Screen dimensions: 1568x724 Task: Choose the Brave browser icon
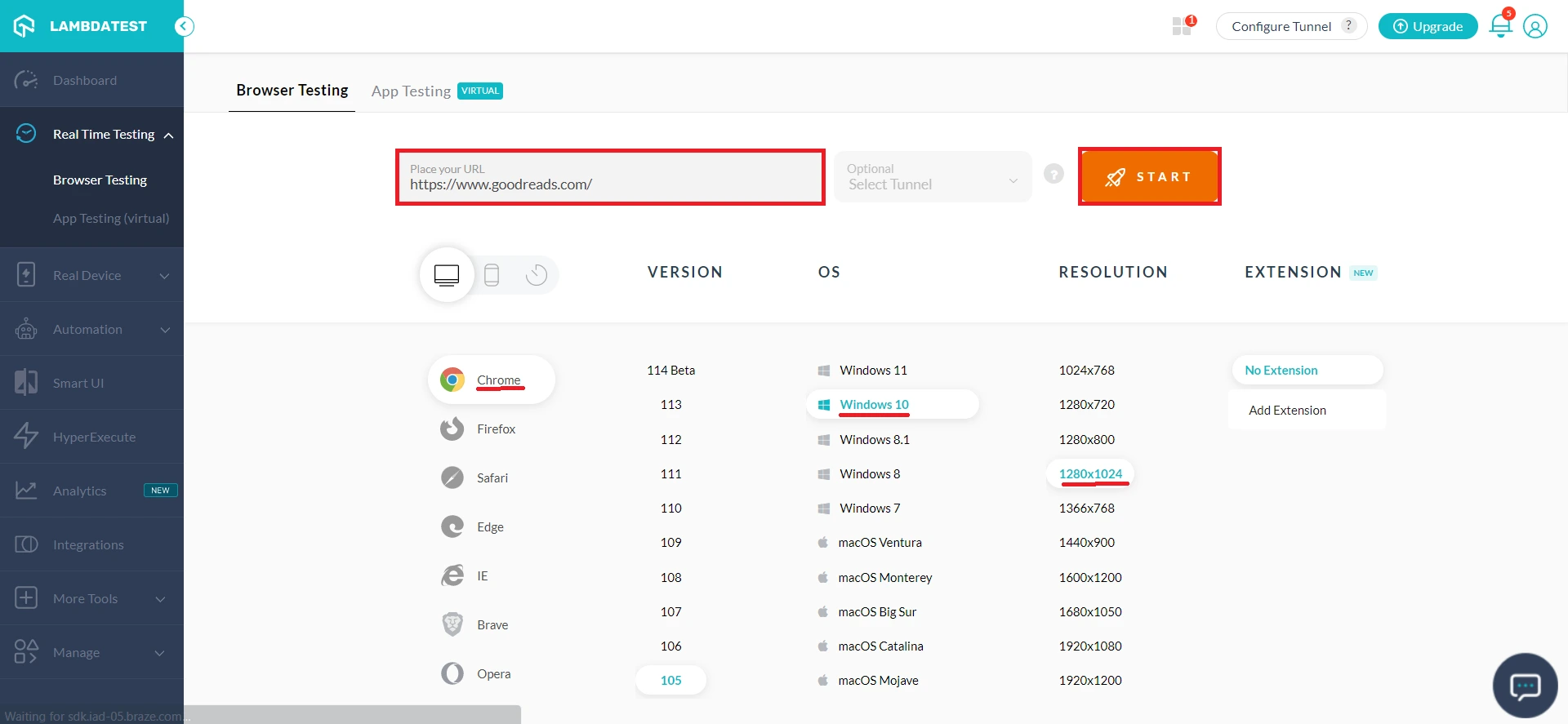[452, 624]
